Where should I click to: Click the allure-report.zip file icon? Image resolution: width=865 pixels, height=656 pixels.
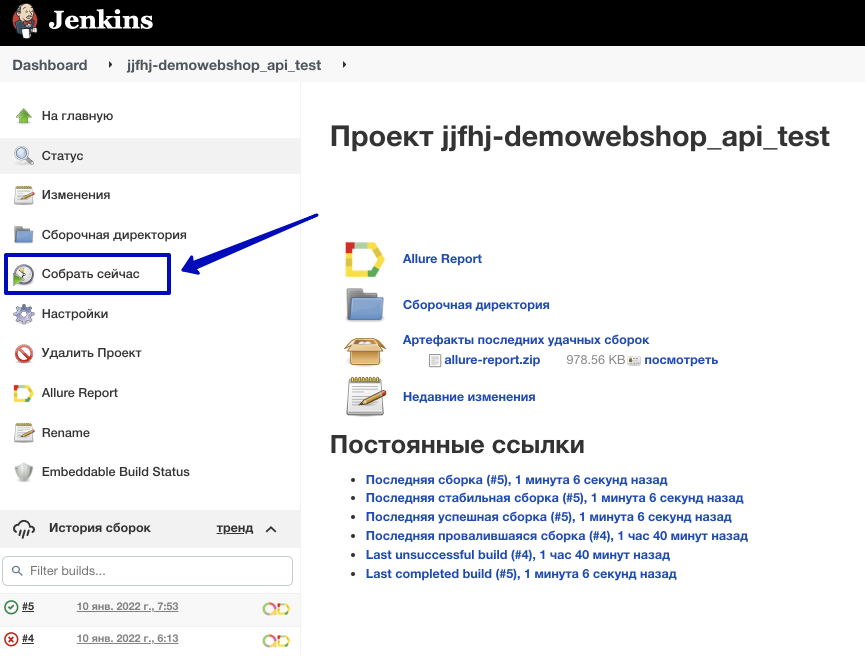(435, 360)
